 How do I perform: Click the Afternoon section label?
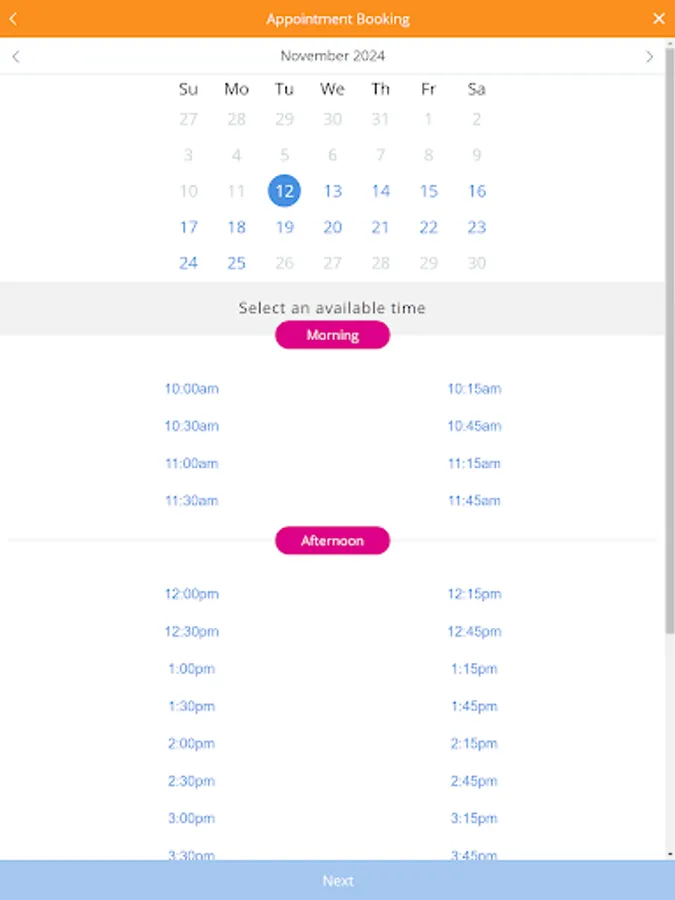coord(332,540)
